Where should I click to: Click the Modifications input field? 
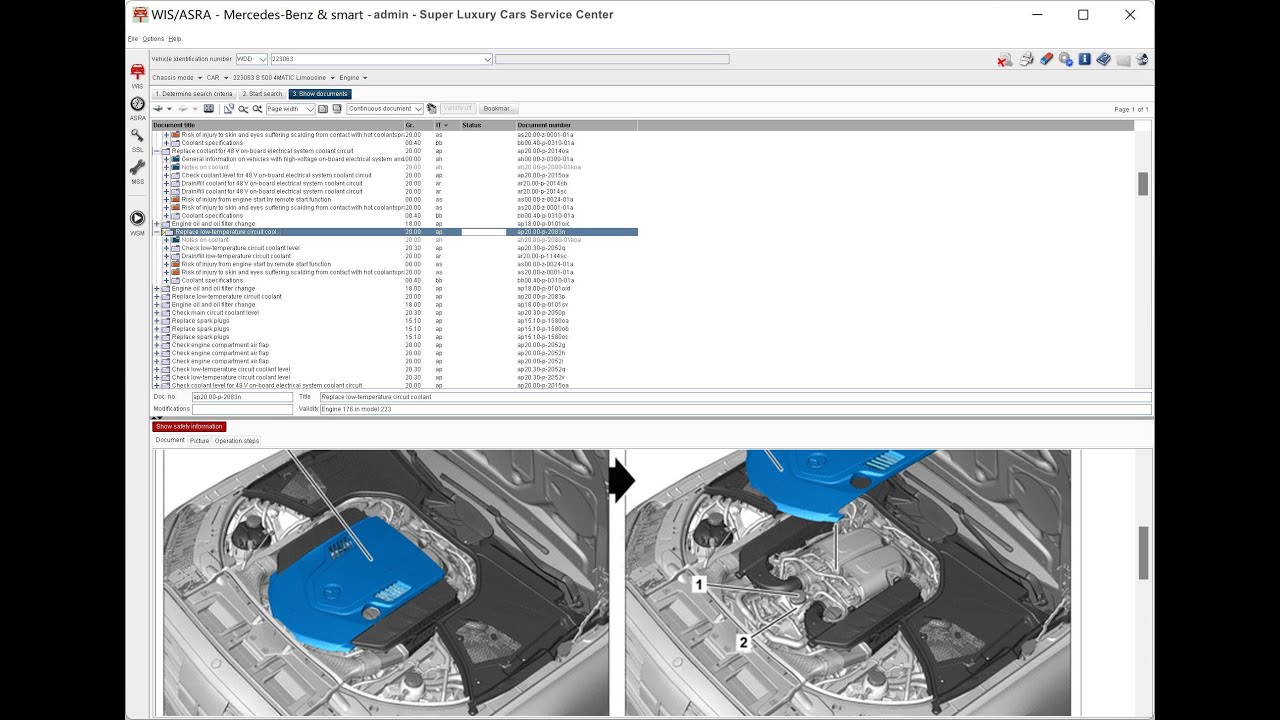coord(243,409)
